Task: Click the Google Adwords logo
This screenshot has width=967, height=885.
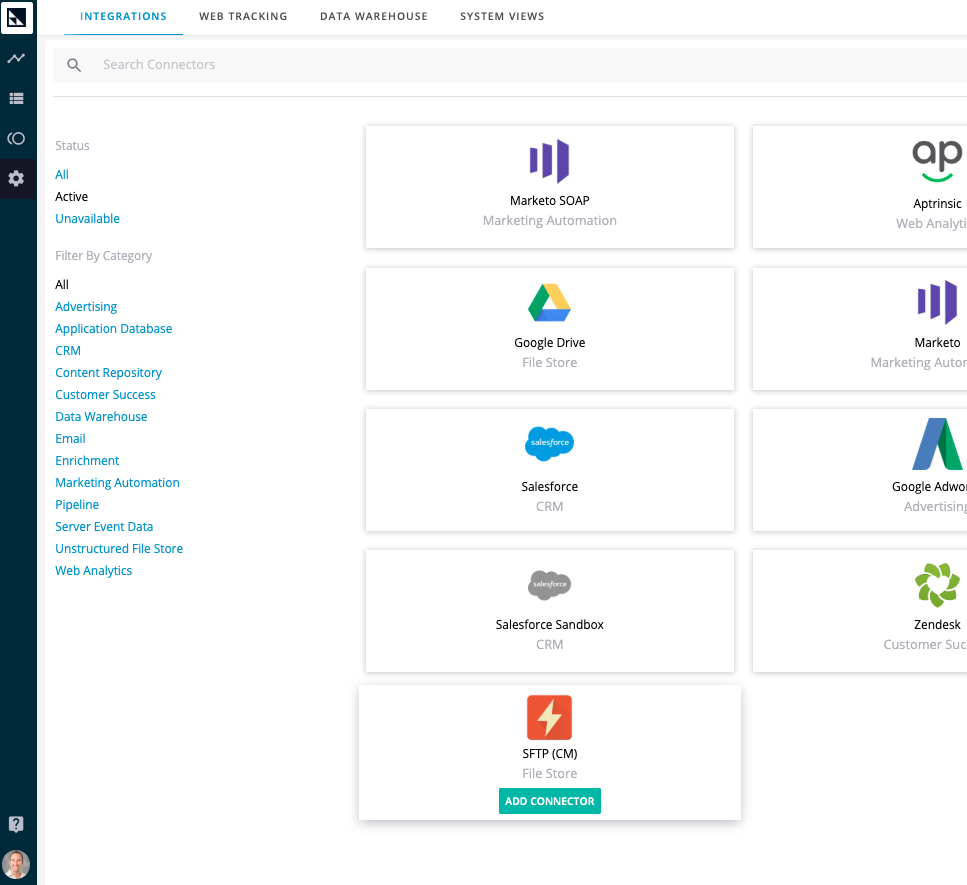Action: pyautogui.click(x=937, y=444)
